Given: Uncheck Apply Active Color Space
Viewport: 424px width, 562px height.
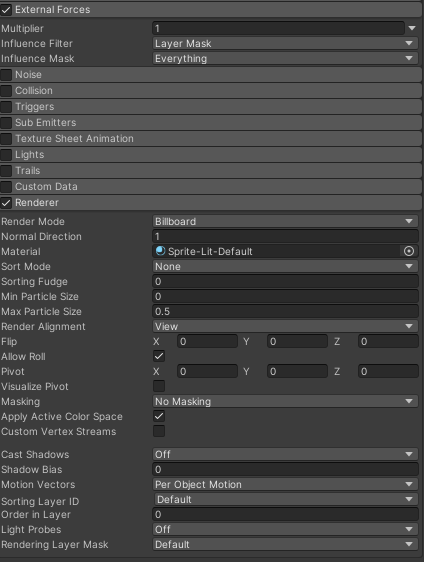Looking at the screenshot, I should (159, 416).
